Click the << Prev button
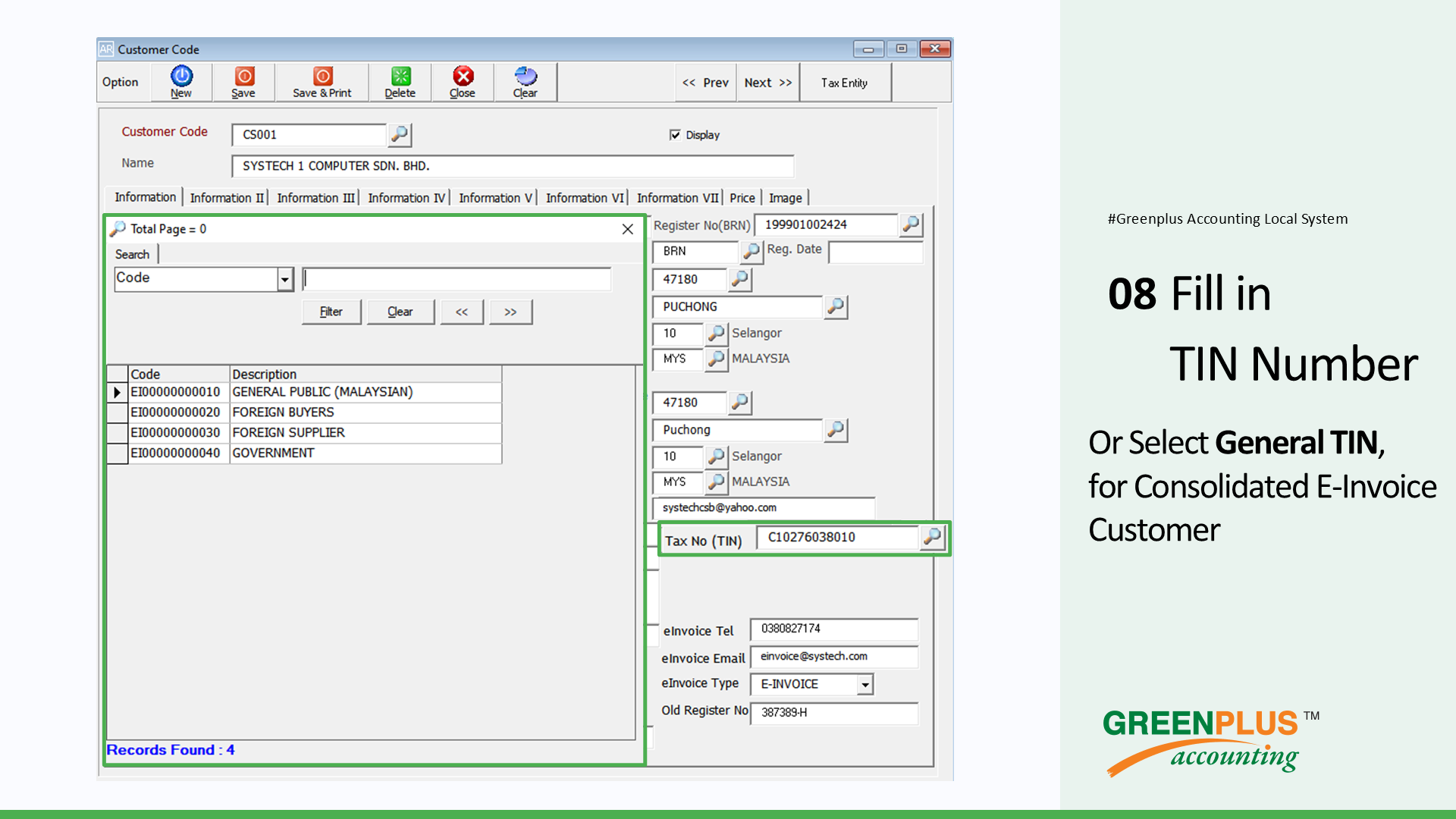1456x819 pixels. (706, 83)
